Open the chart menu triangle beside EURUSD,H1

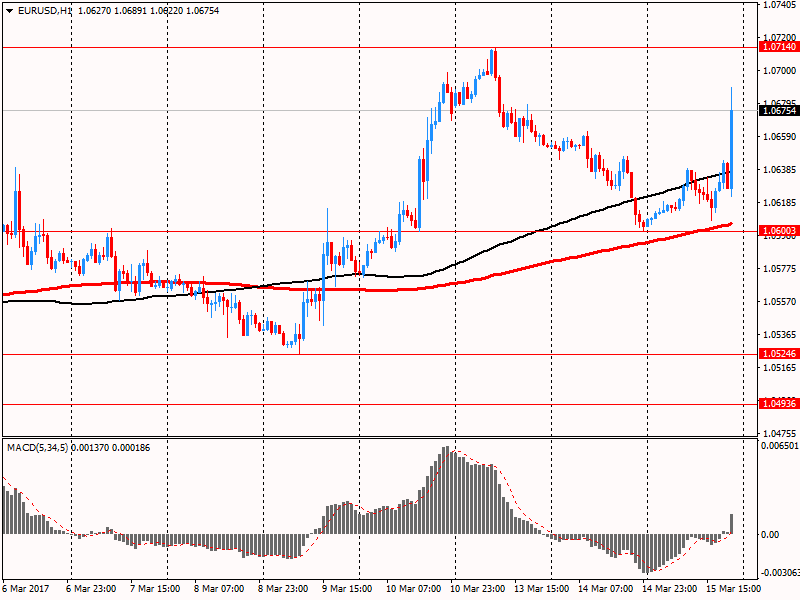9,11
